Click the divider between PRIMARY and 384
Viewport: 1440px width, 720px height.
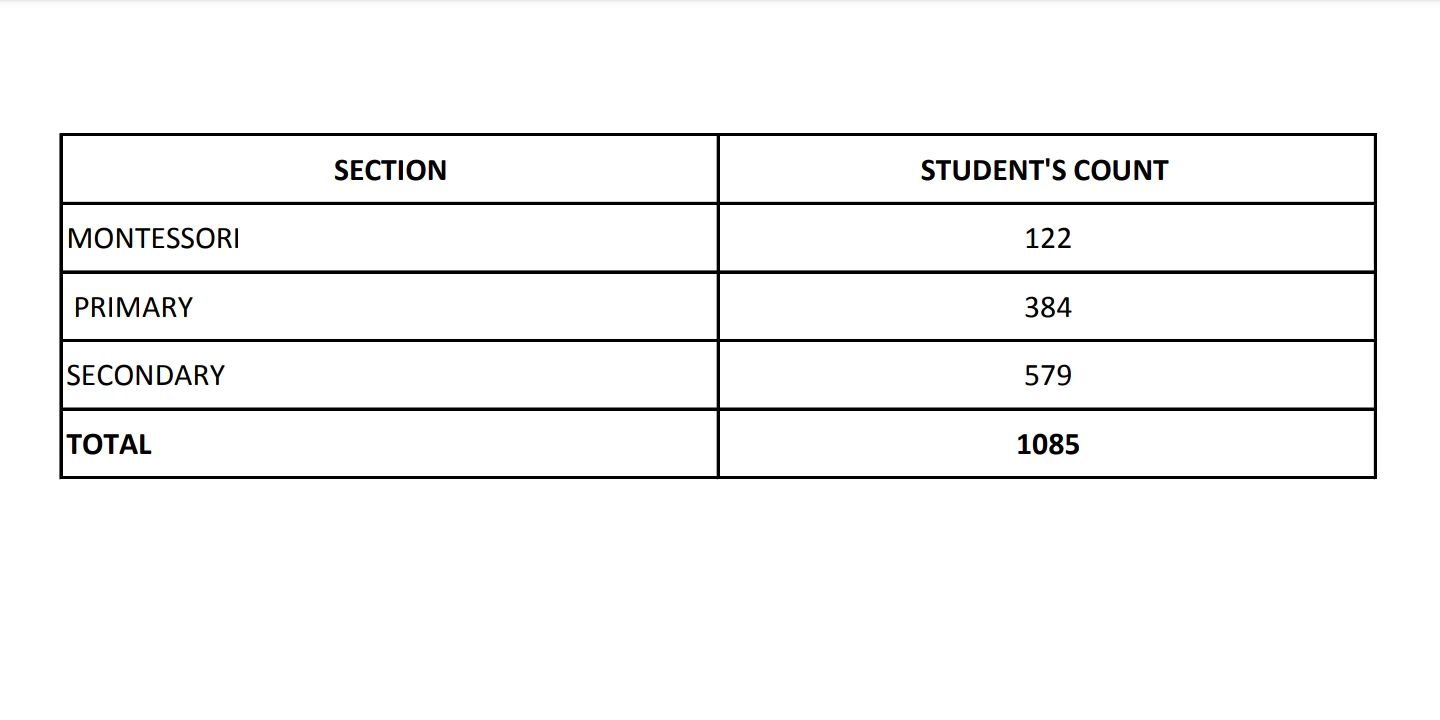(x=718, y=307)
